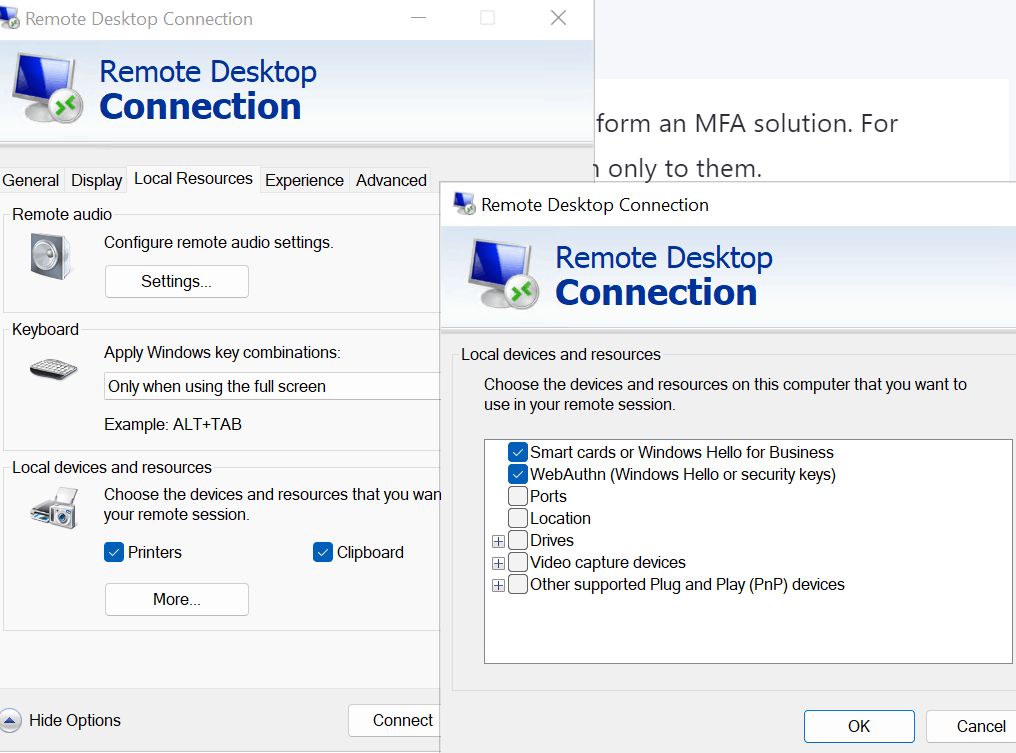Enable the Location checkbox

pos(518,518)
